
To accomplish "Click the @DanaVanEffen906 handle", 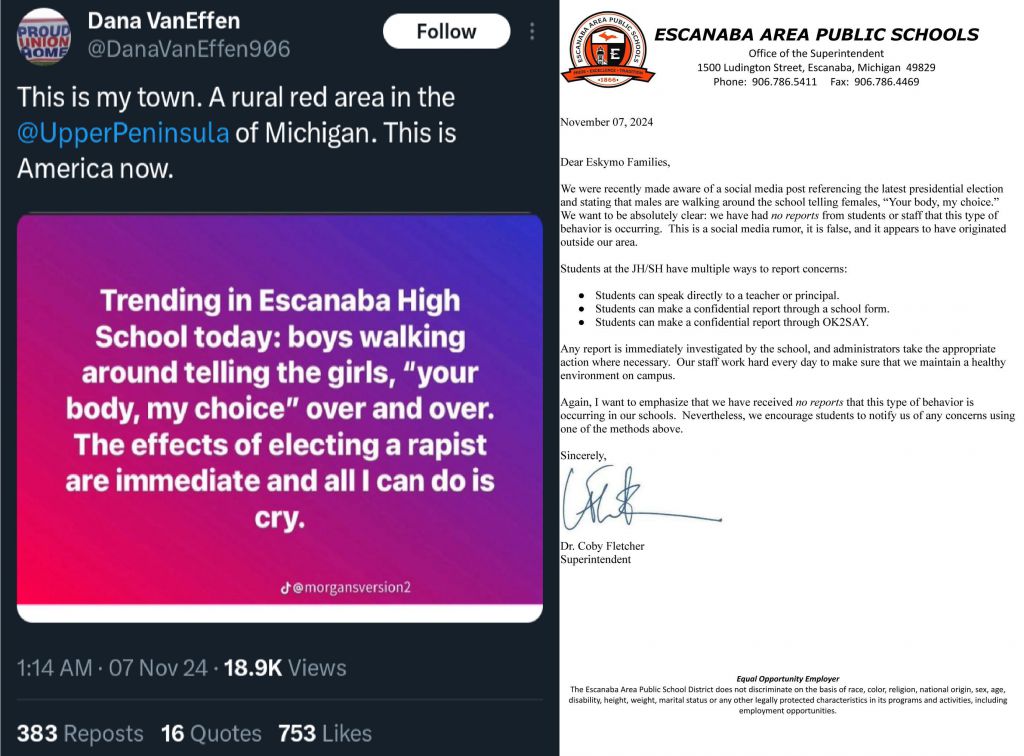I will (189, 49).
